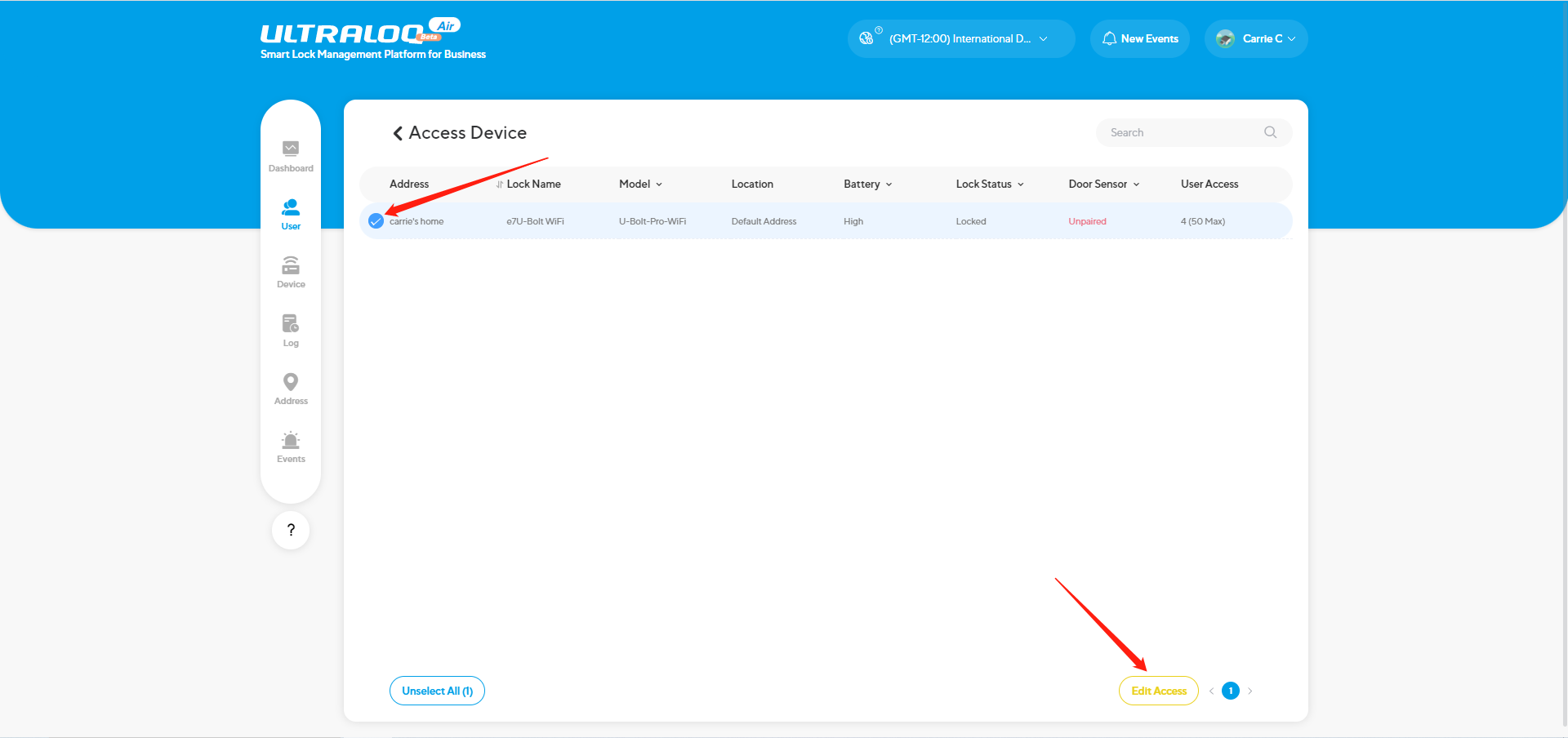Screen dimensions: 1568x738
Task: Open the Model filter dropdown
Action: pos(659,184)
